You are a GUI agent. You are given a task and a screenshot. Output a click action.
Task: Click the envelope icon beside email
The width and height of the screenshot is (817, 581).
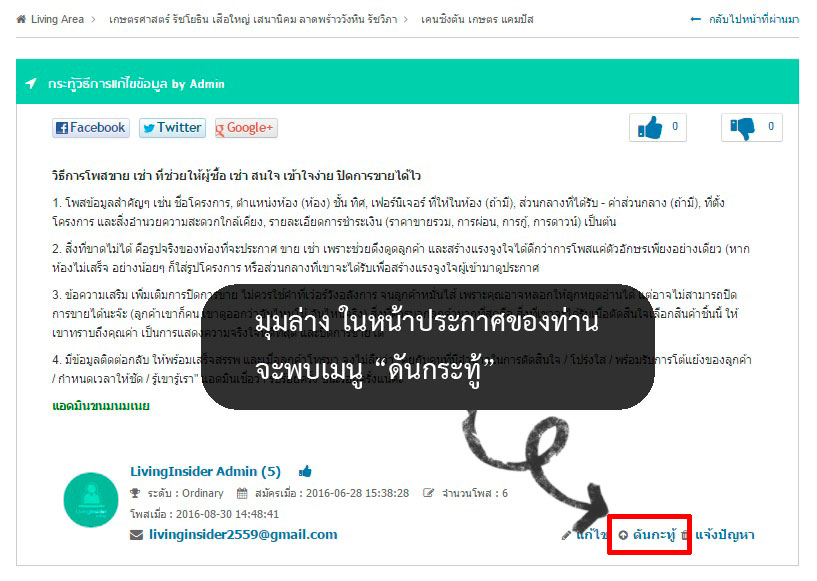[137, 535]
